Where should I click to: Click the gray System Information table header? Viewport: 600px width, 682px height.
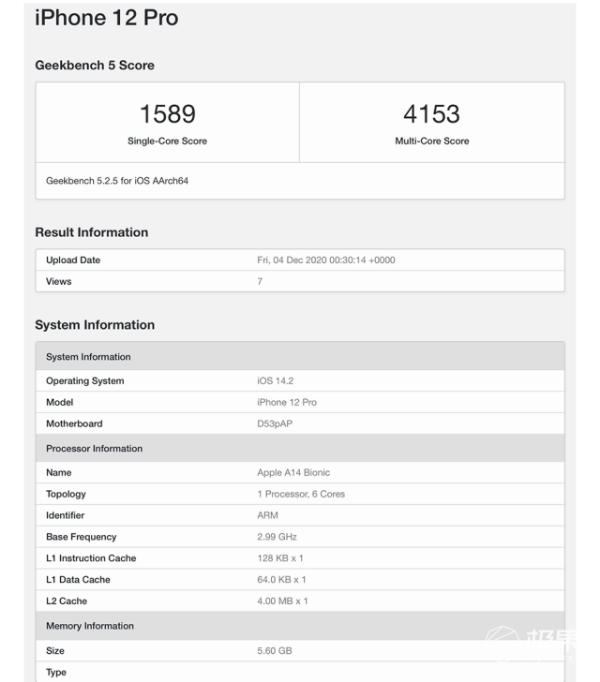coord(300,356)
